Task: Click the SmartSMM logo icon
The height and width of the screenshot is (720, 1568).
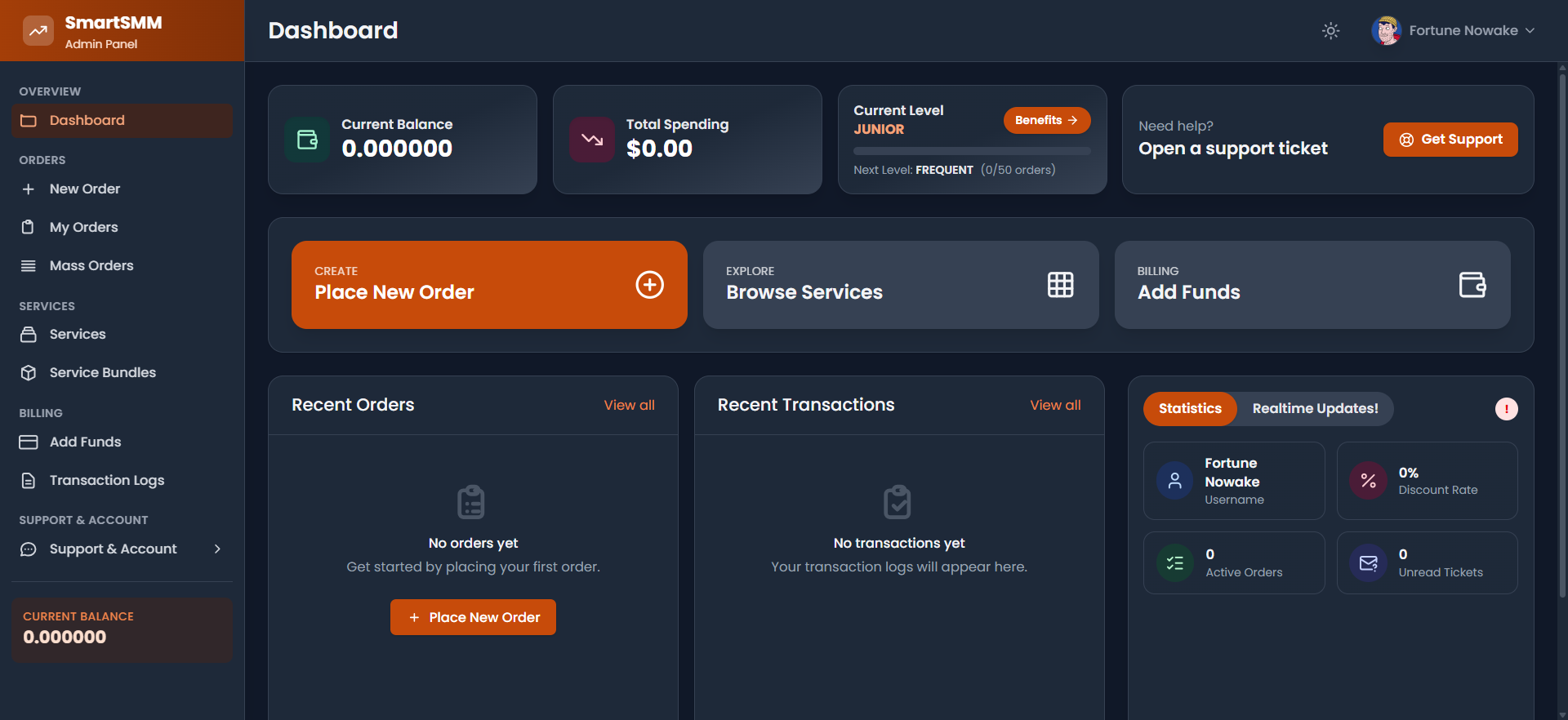Action: click(x=38, y=31)
